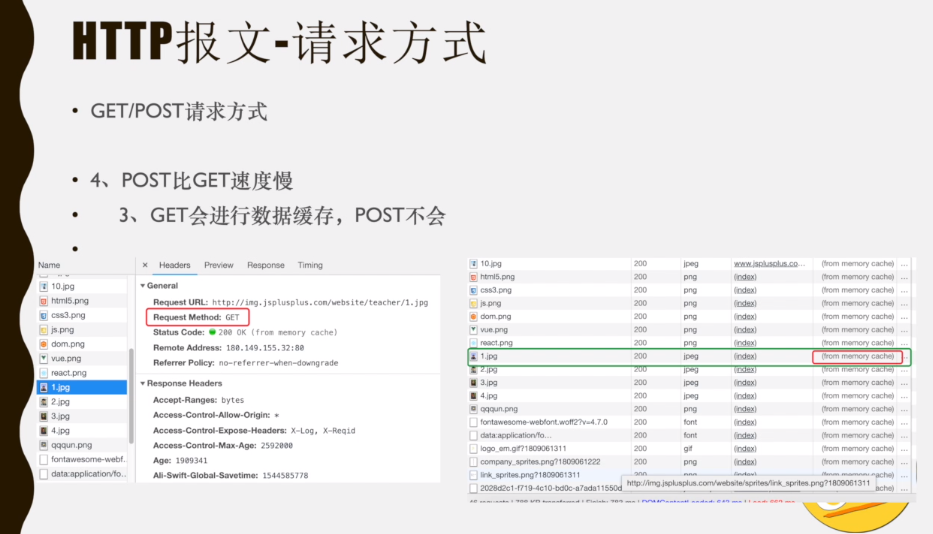
Task: Select data:application/fo... row in right table
Action: click(515, 435)
